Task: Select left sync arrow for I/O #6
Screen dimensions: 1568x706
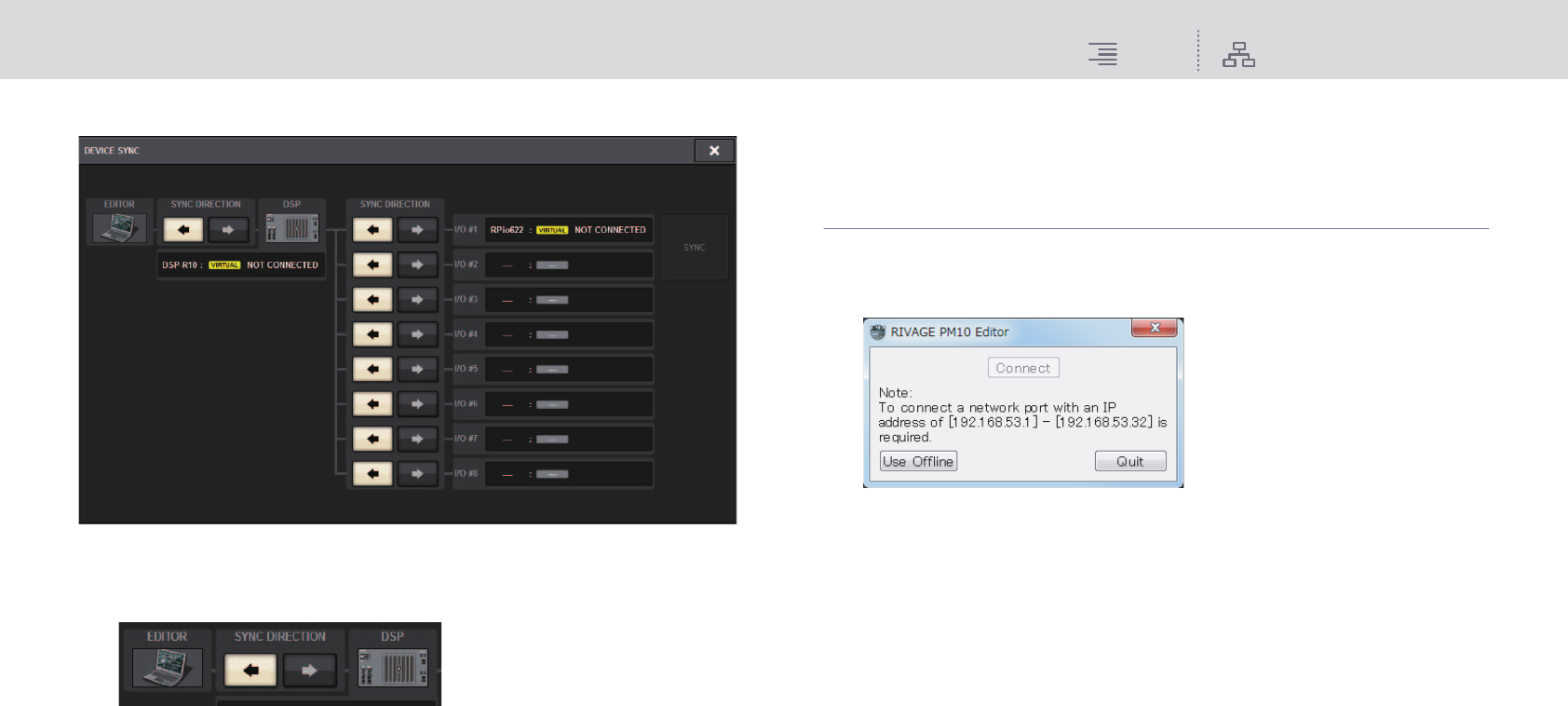Action: coord(372,404)
